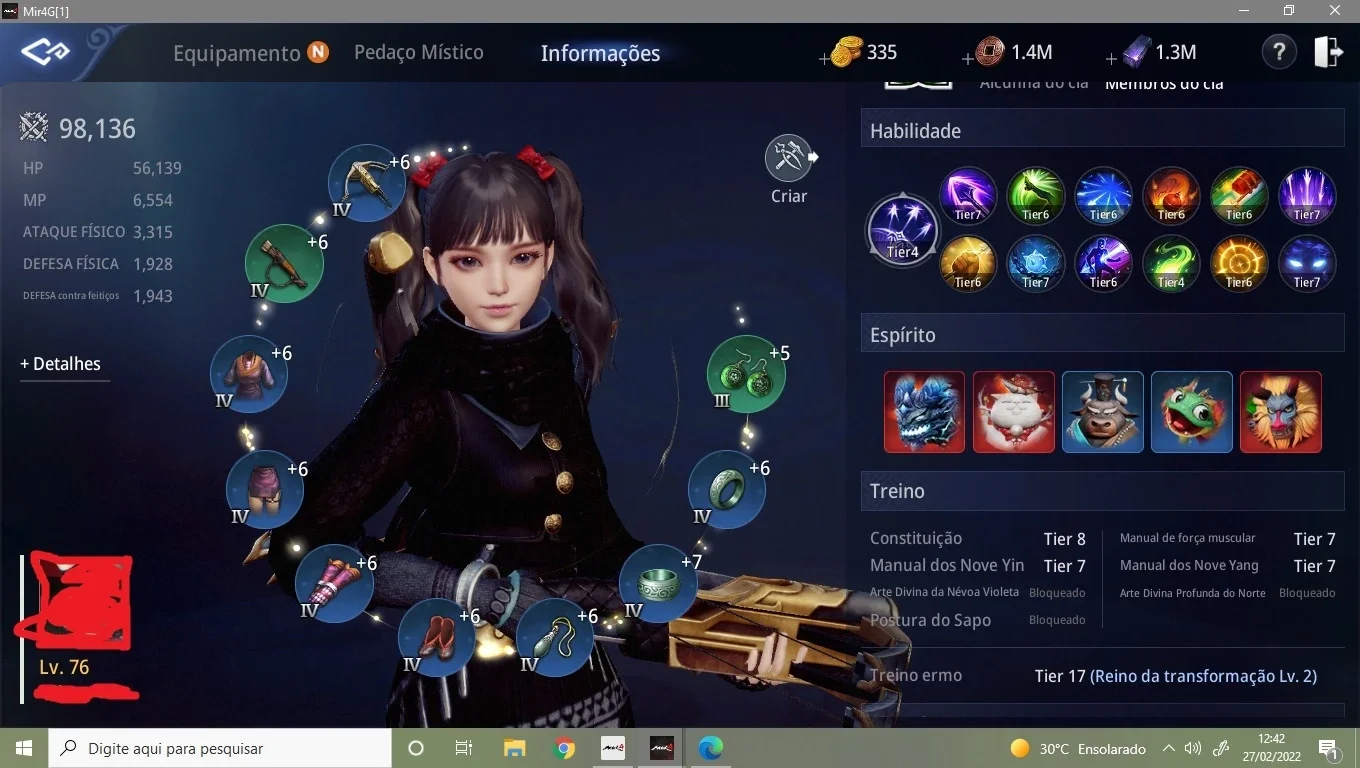Open the large Tier4 main skill icon
1360x768 pixels.
click(x=902, y=230)
